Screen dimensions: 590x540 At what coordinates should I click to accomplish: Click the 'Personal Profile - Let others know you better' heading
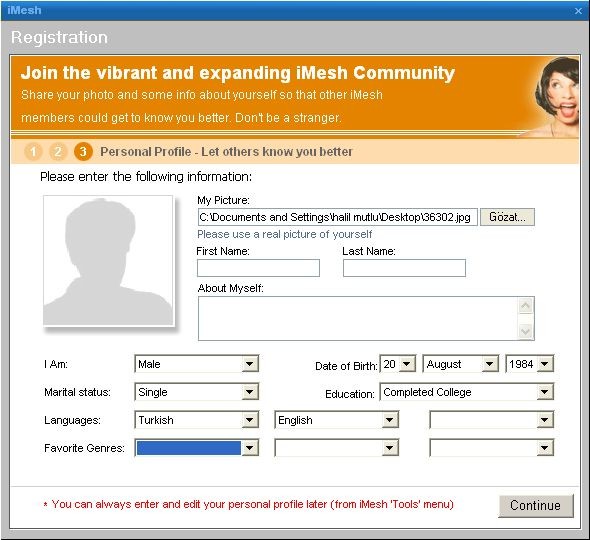(x=226, y=152)
